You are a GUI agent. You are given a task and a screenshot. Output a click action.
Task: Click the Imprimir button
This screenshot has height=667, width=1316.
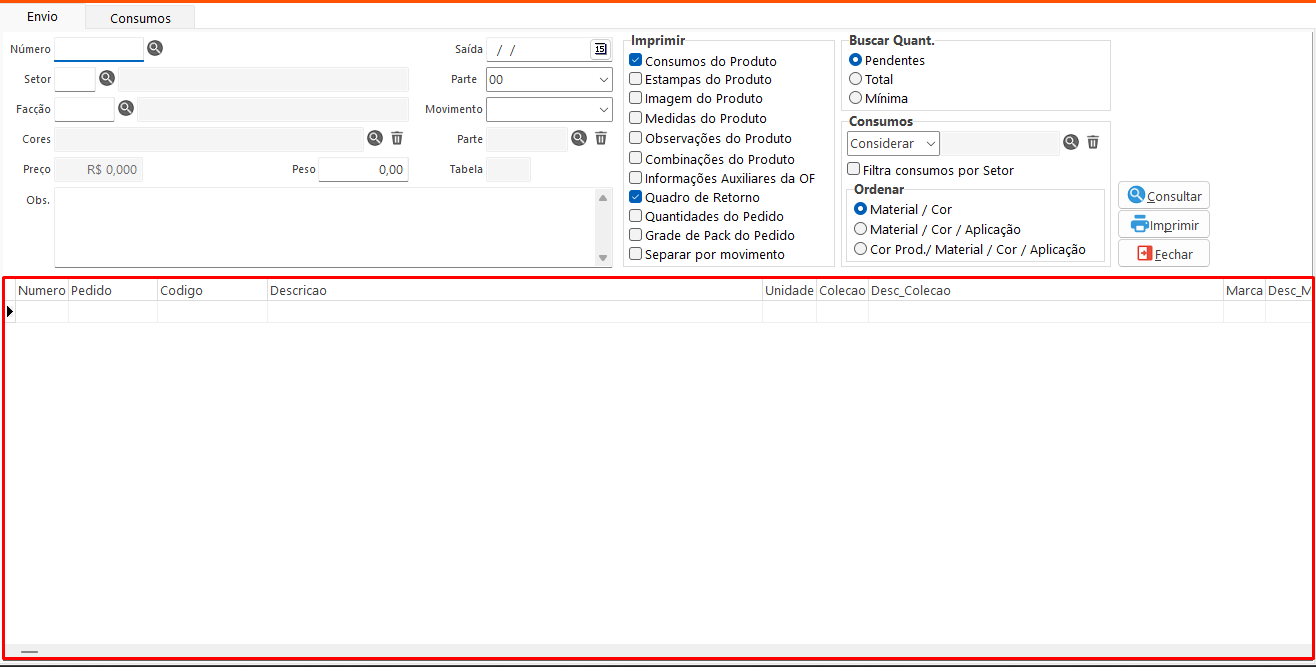(1164, 225)
